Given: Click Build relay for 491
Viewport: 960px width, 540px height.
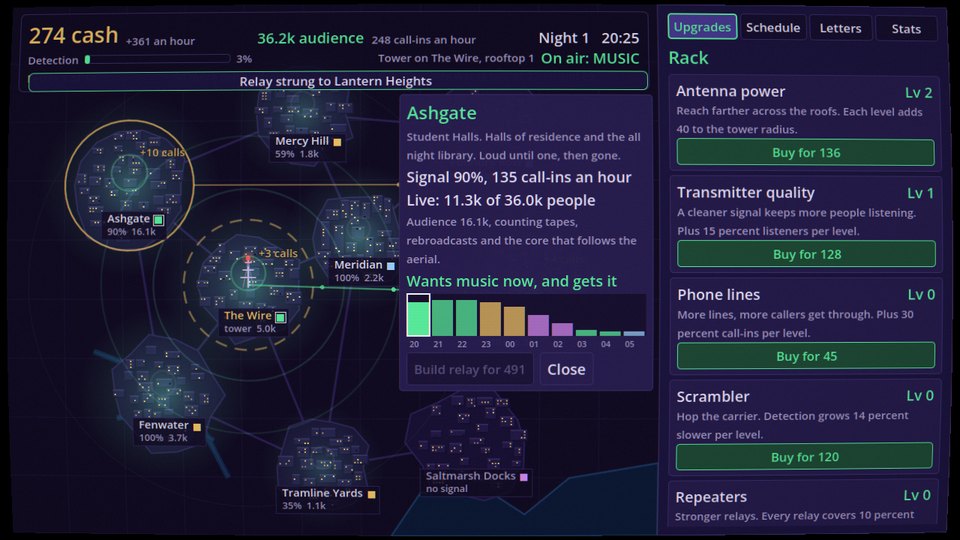Looking at the screenshot, I should click(x=470, y=369).
